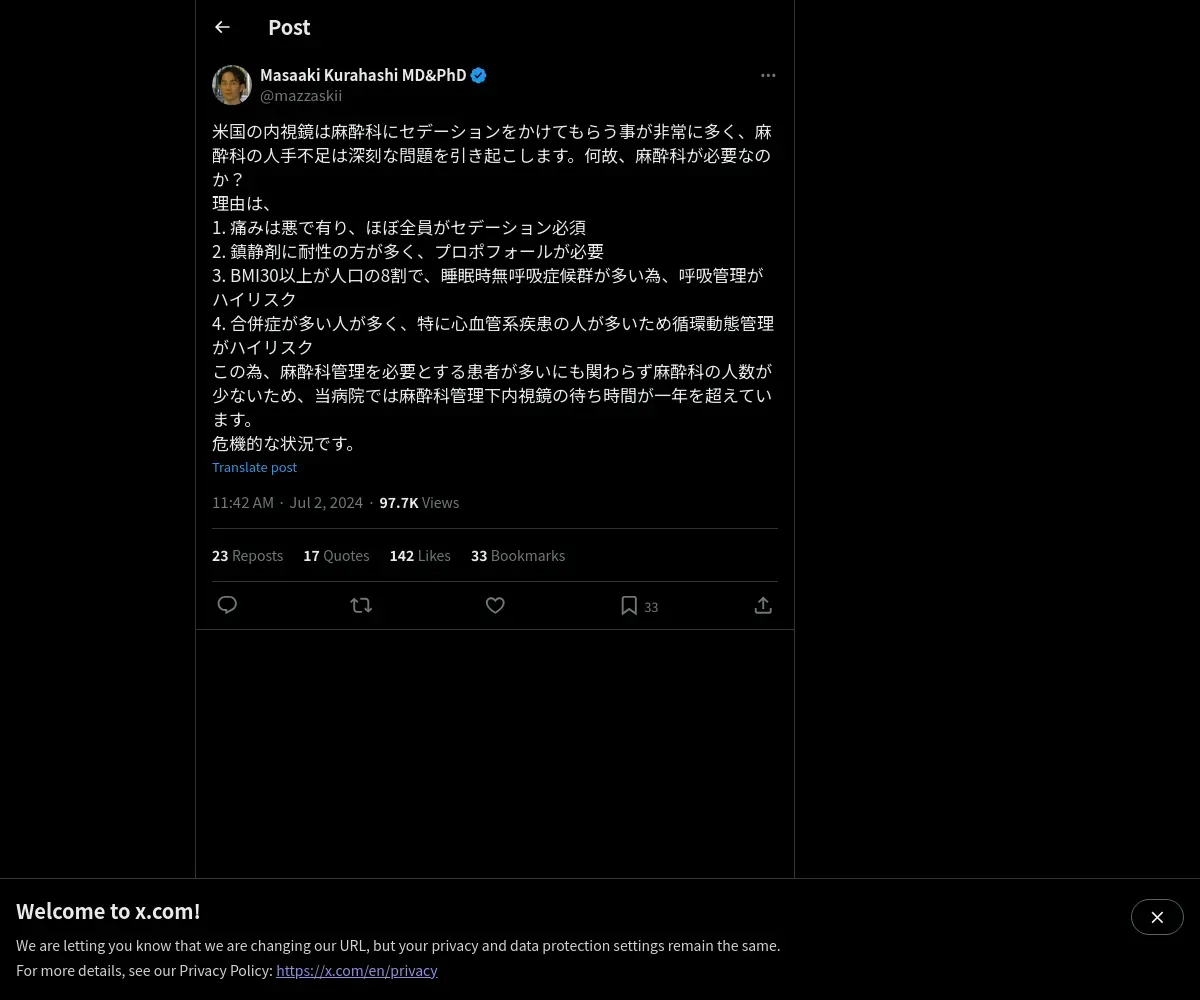The width and height of the screenshot is (1200, 1000).
Task: Click the 33 Bookmarks count
Action: tap(518, 555)
